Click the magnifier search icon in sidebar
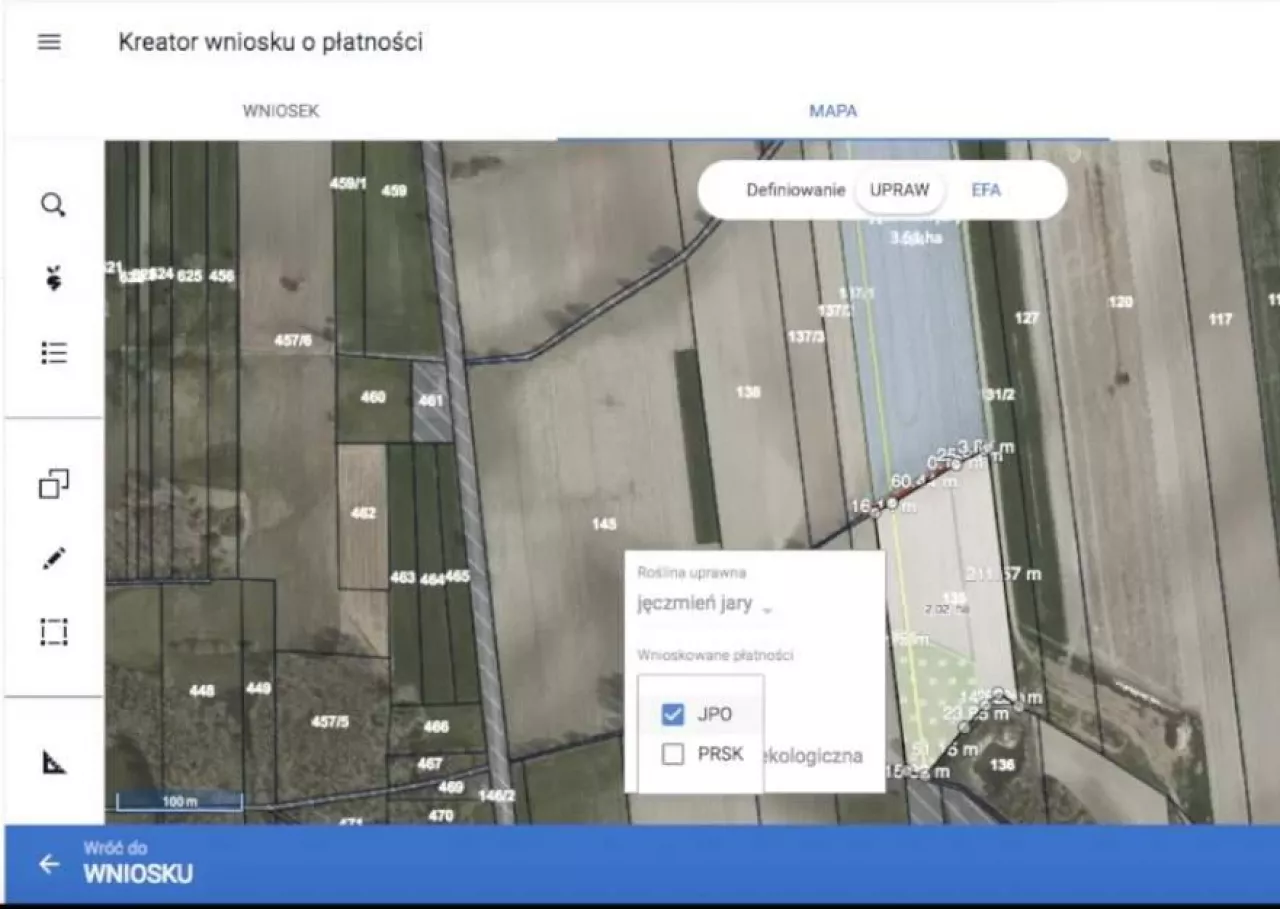Image resolution: width=1280 pixels, height=909 pixels. [53, 206]
